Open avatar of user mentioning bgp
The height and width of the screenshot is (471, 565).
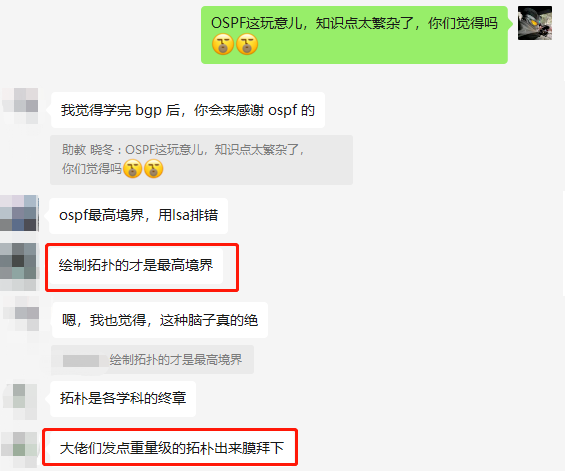click(21, 106)
